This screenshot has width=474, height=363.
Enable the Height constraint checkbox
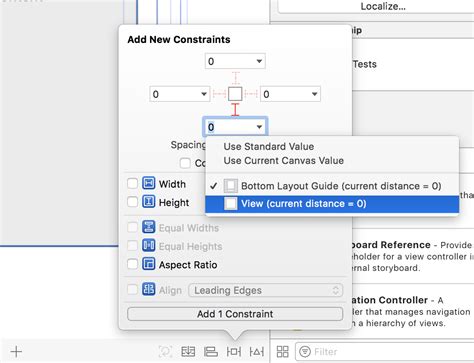point(132,202)
